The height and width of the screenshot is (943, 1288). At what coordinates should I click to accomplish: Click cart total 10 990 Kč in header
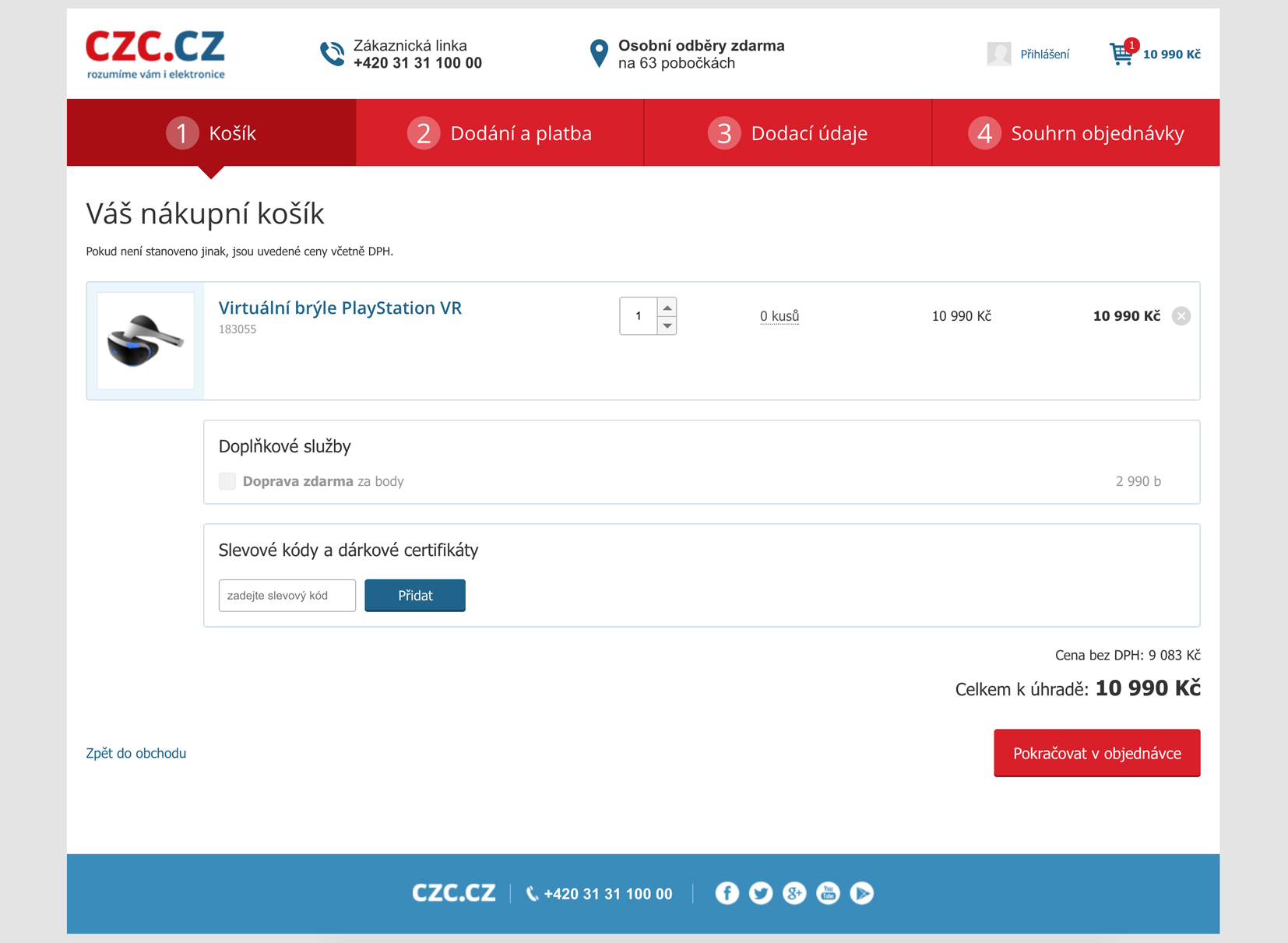click(x=1171, y=54)
